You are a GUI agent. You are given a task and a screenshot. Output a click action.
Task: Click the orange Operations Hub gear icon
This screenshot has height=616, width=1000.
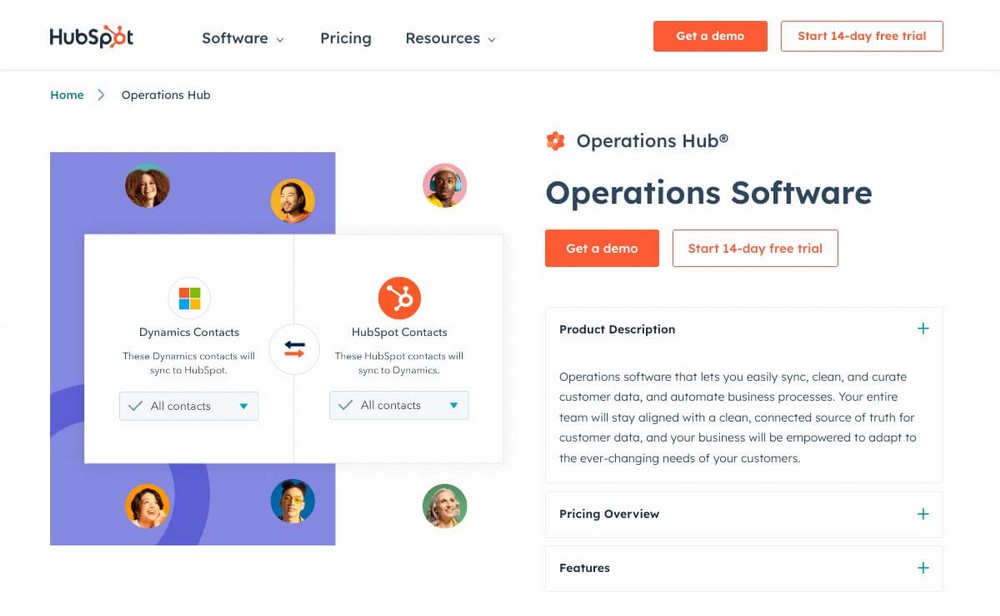555,141
